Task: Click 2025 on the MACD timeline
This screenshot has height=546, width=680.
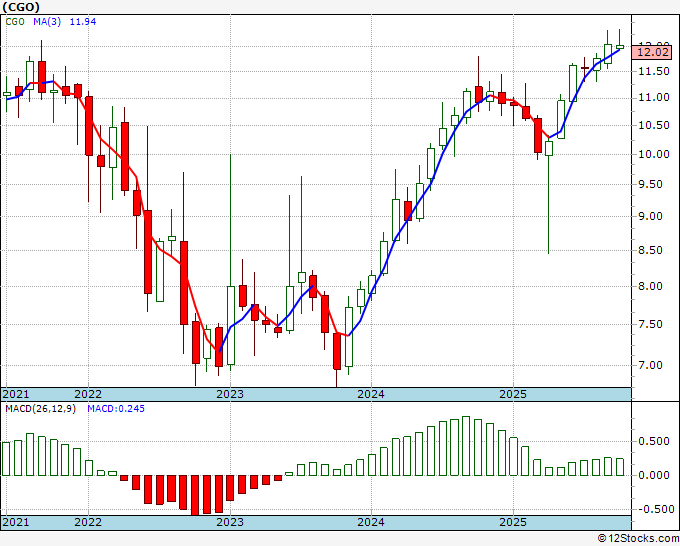Action: 513,522
